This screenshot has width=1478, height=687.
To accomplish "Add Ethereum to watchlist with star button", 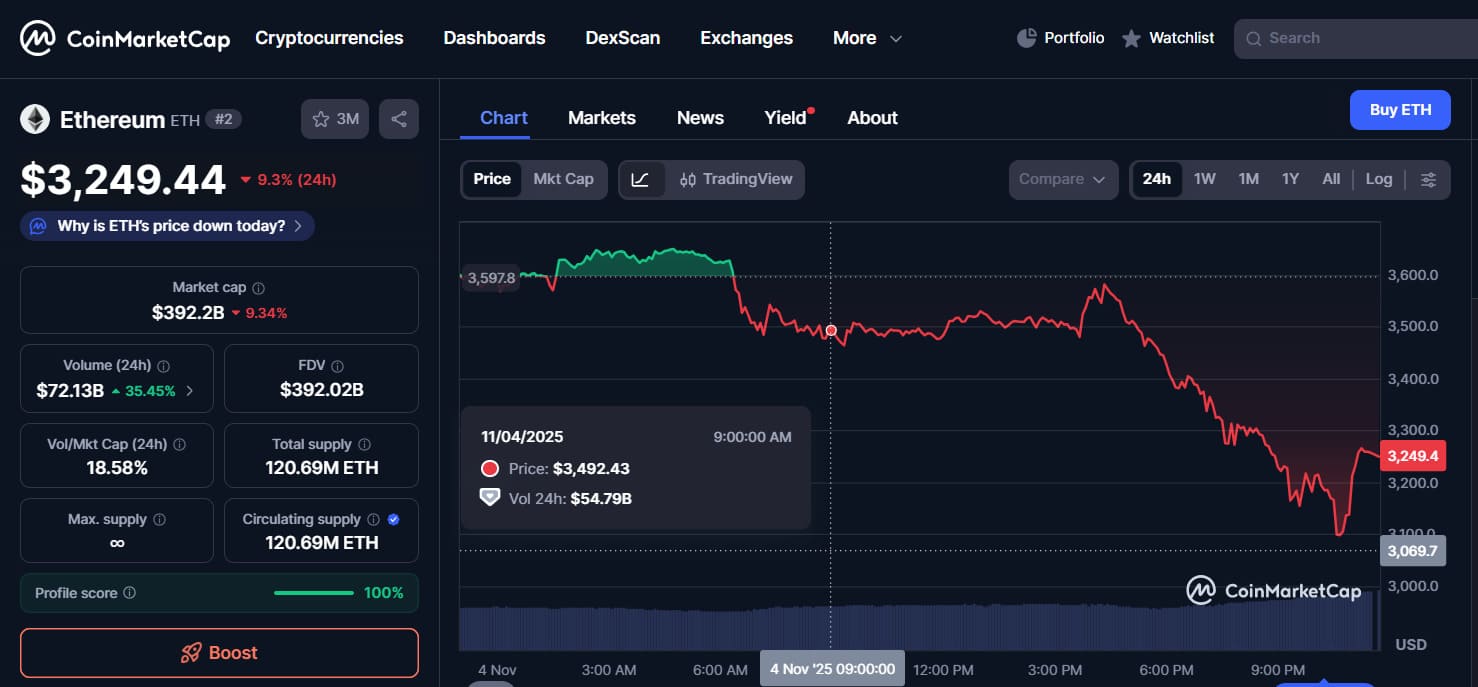I will [335, 119].
